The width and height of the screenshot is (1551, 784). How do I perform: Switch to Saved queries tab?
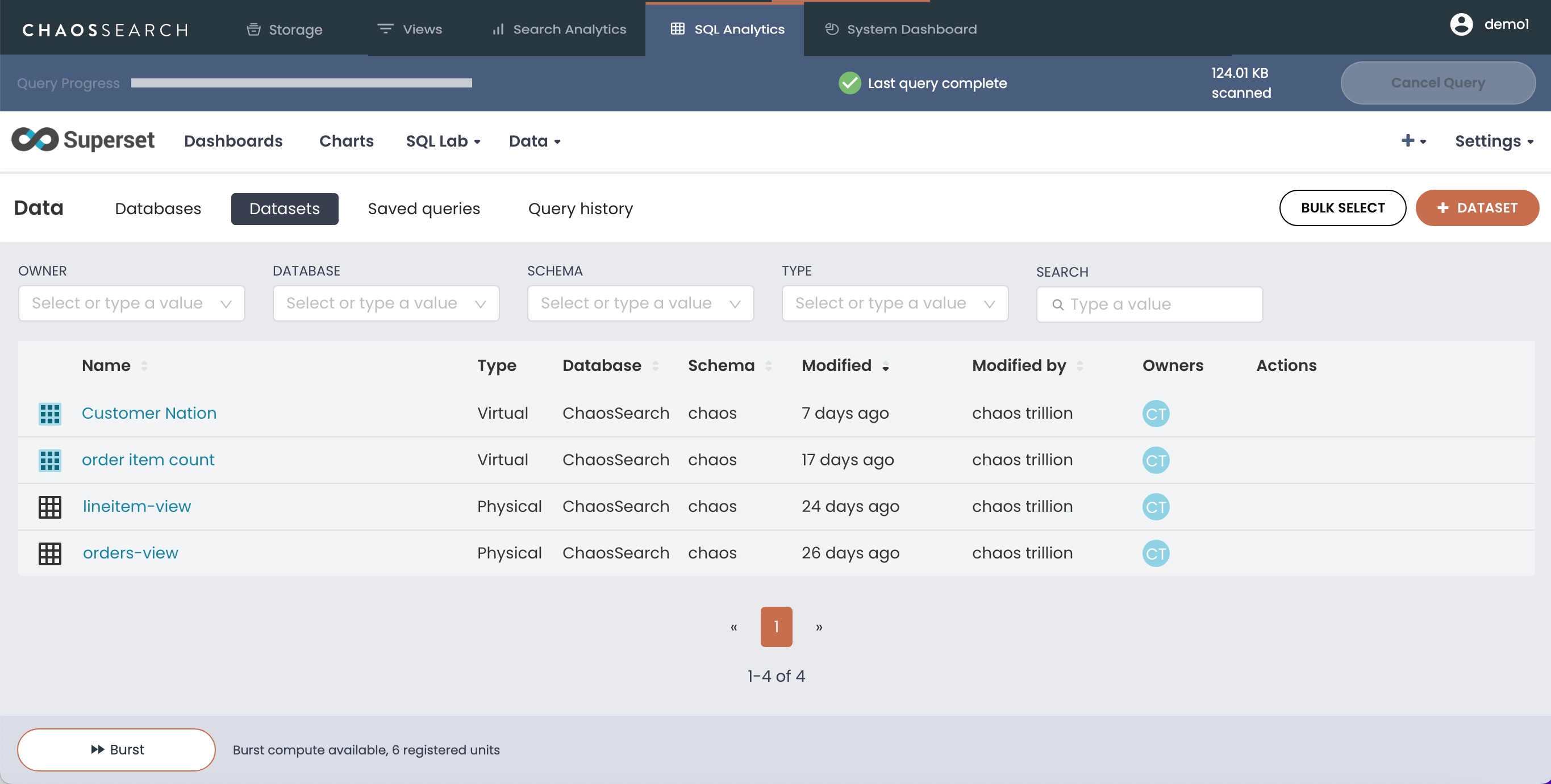pos(424,208)
